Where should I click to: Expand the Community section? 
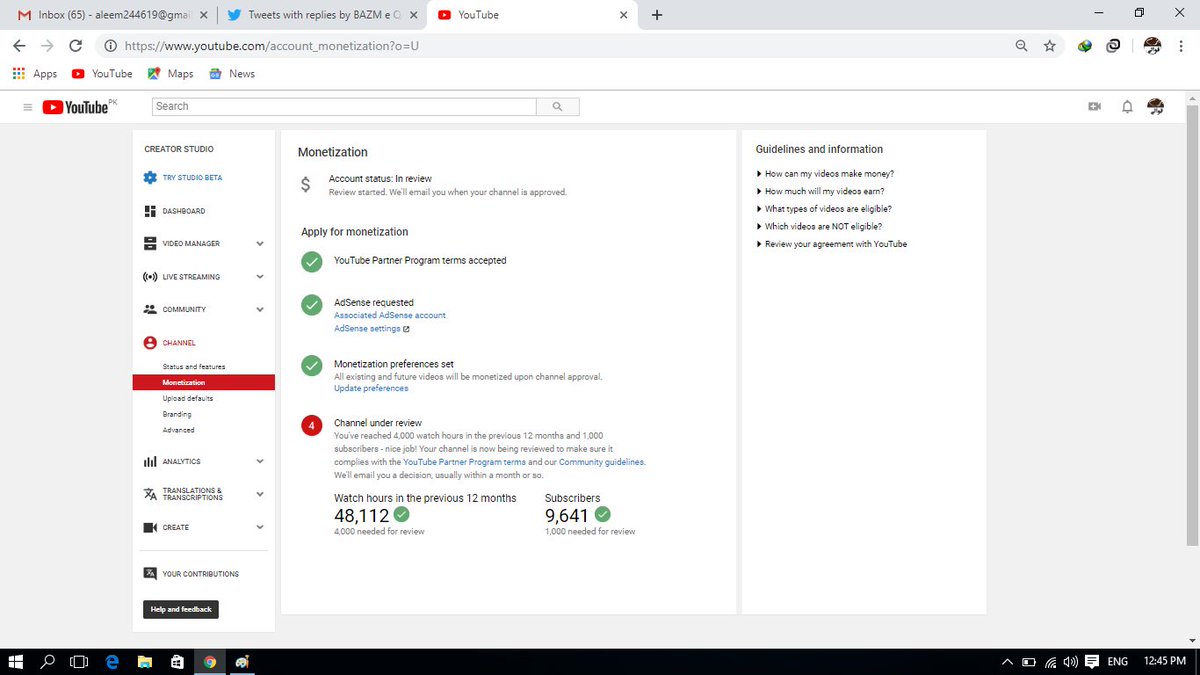click(x=260, y=310)
